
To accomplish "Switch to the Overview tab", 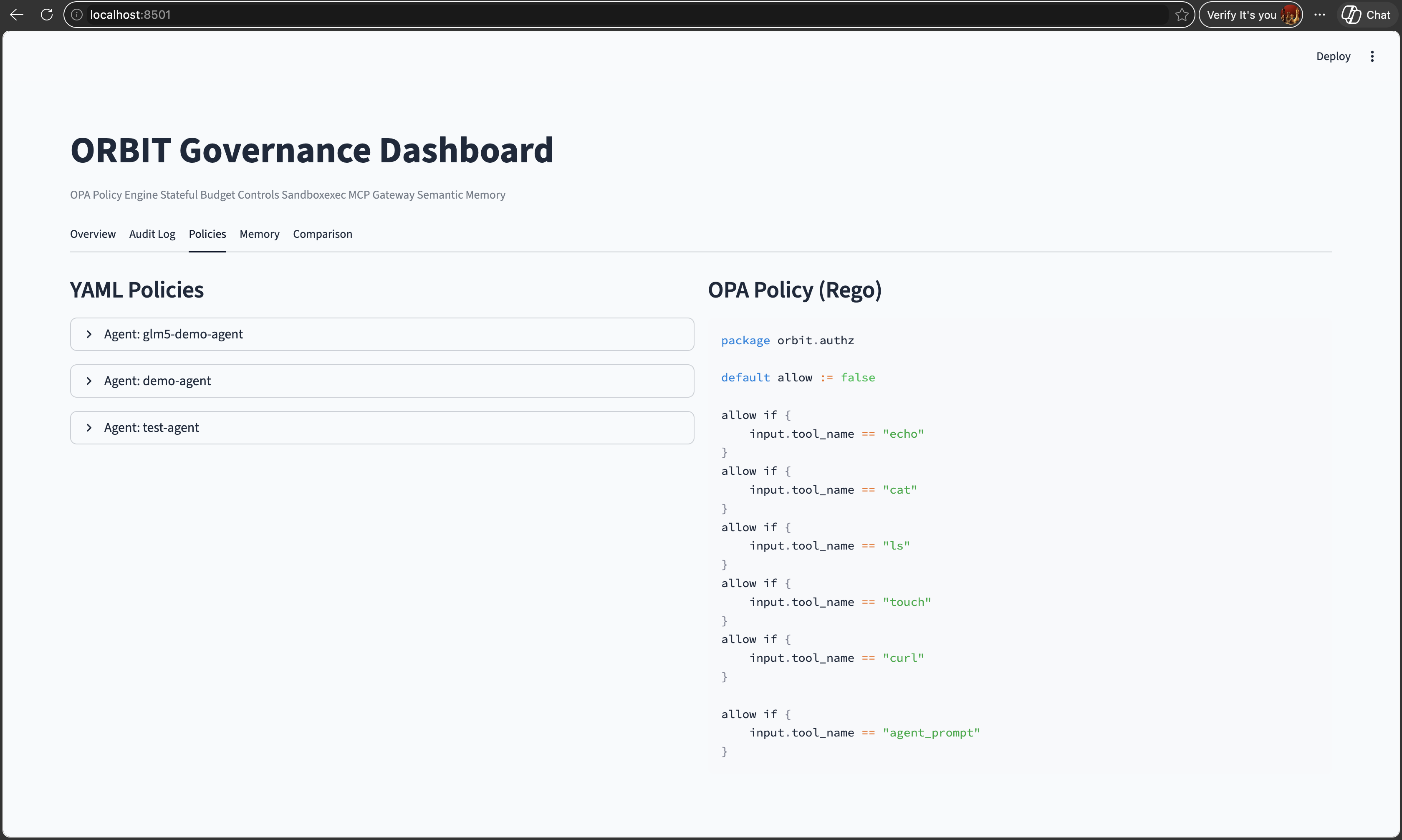I will tap(93, 234).
